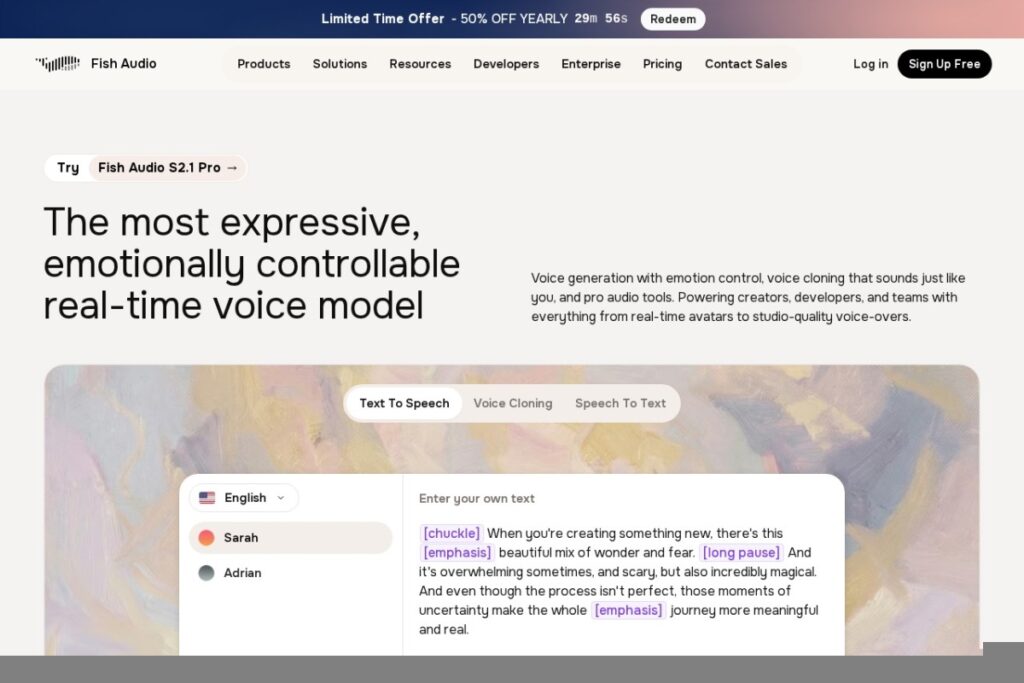Redeem the limited time offer
Image resolution: width=1024 pixels, height=683 pixels.
tap(673, 19)
